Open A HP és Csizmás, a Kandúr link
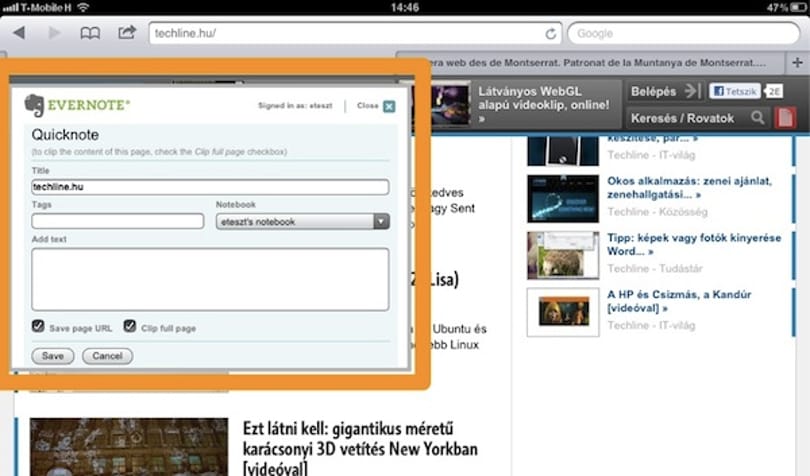This screenshot has height=476, width=810. pyautogui.click(x=679, y=301)
